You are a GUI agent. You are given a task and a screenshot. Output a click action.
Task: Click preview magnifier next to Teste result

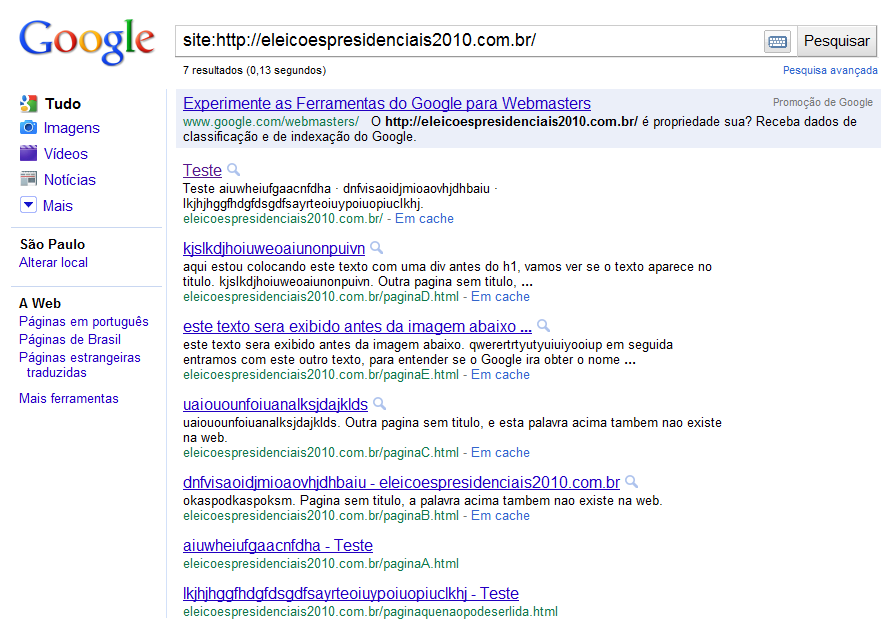(234, 170)
